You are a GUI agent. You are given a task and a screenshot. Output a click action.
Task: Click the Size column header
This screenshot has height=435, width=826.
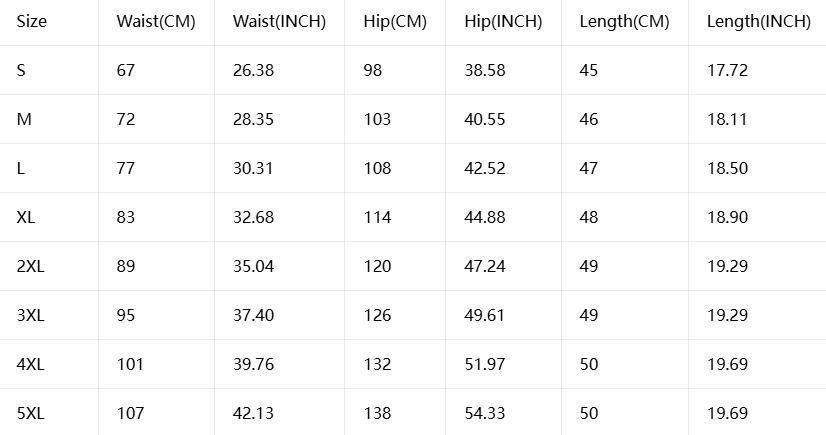click(x=32, y=22)
